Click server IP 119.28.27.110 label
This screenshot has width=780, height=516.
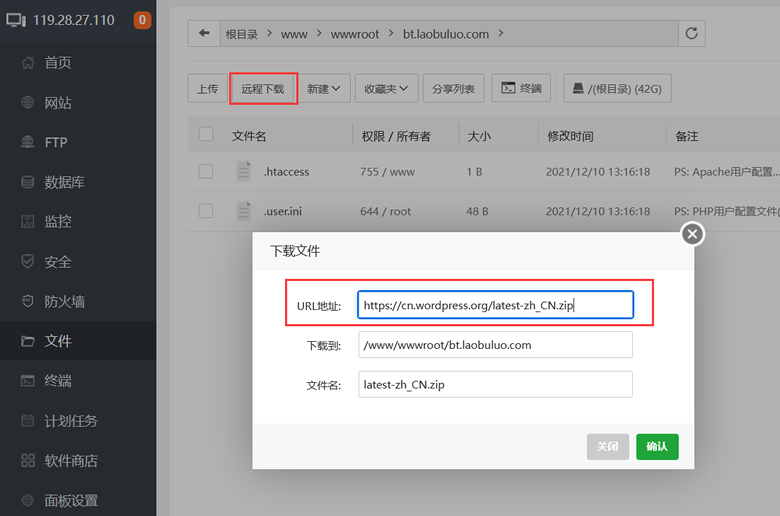coord(74,20)
